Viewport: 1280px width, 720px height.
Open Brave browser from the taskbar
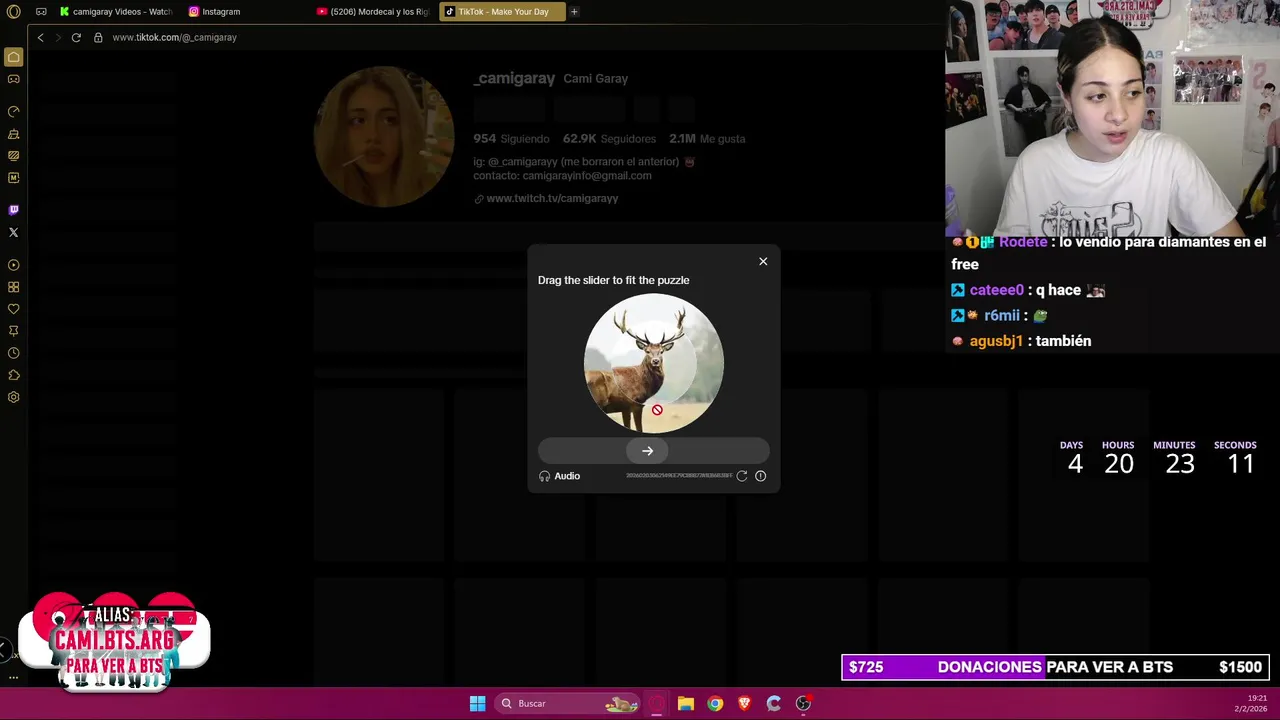744,703
